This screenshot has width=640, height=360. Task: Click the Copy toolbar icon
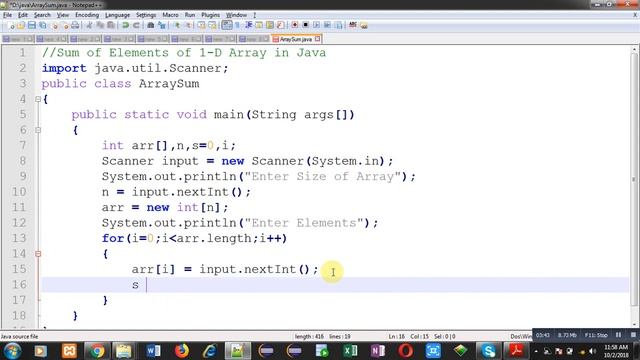(100, 25)
